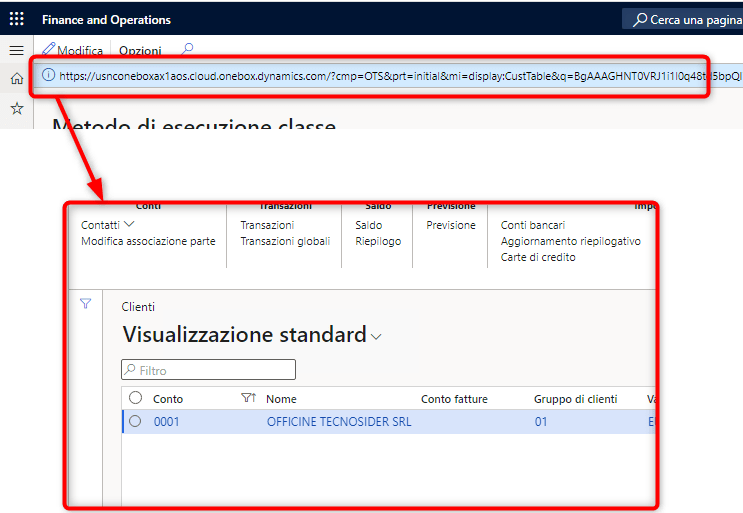Toggle the select-all circle in grid header
The width and height of the screenshot is (743, 513).
coord(136,398)
